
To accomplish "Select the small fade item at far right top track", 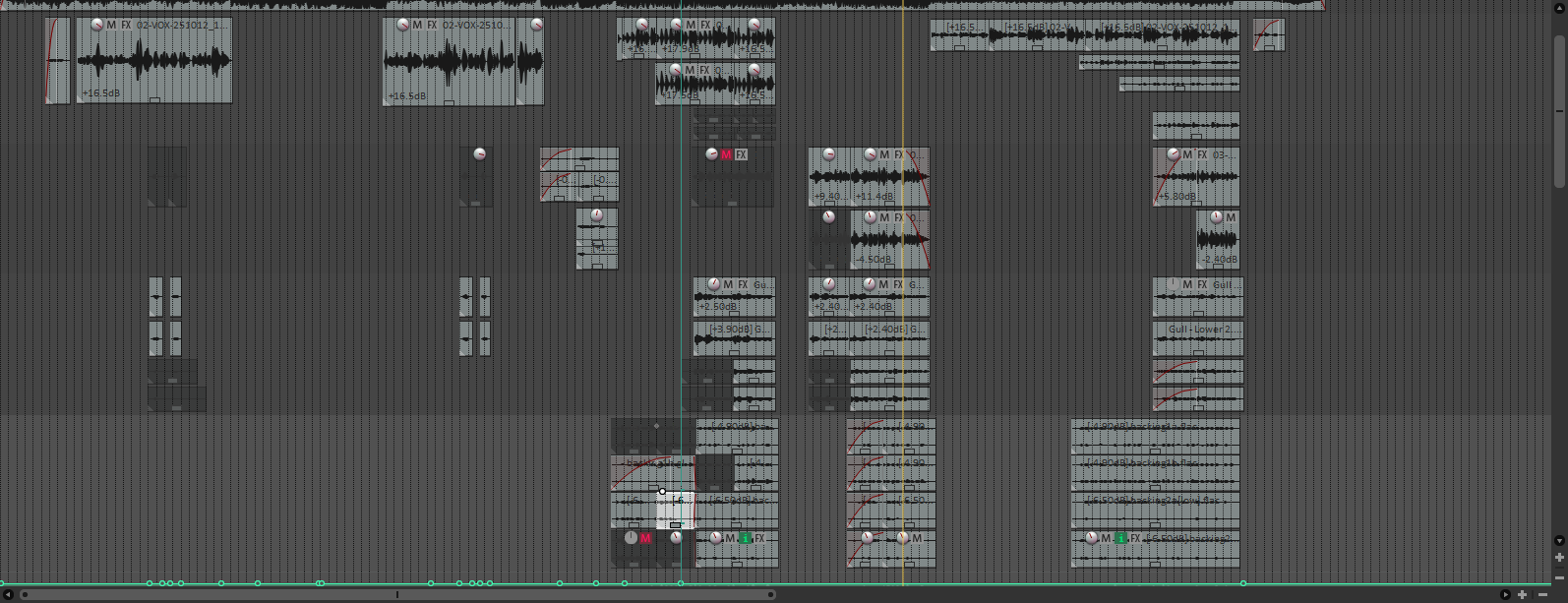I will tap(1269, 34).
